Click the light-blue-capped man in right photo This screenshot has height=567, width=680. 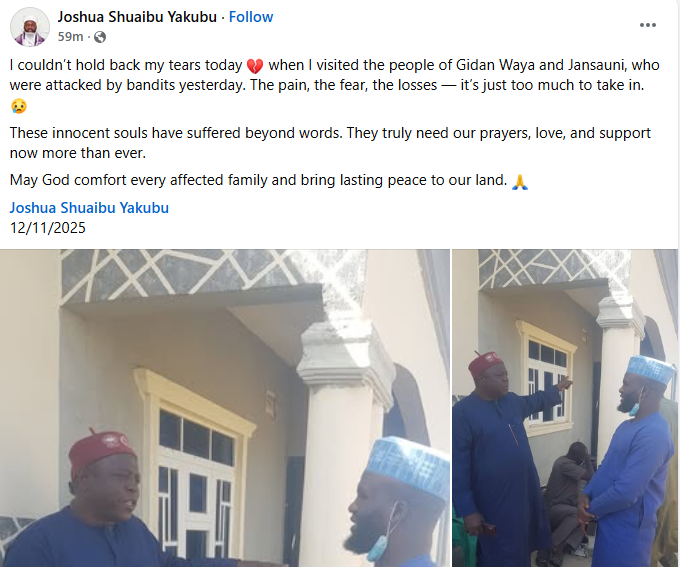pos(629,460)
